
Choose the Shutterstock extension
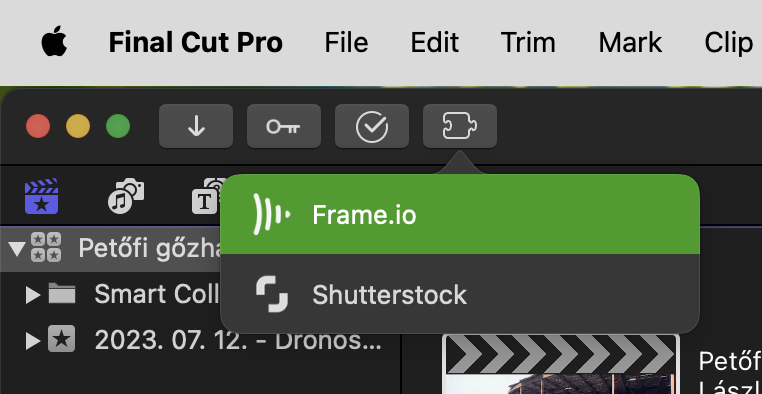[460, 294]
